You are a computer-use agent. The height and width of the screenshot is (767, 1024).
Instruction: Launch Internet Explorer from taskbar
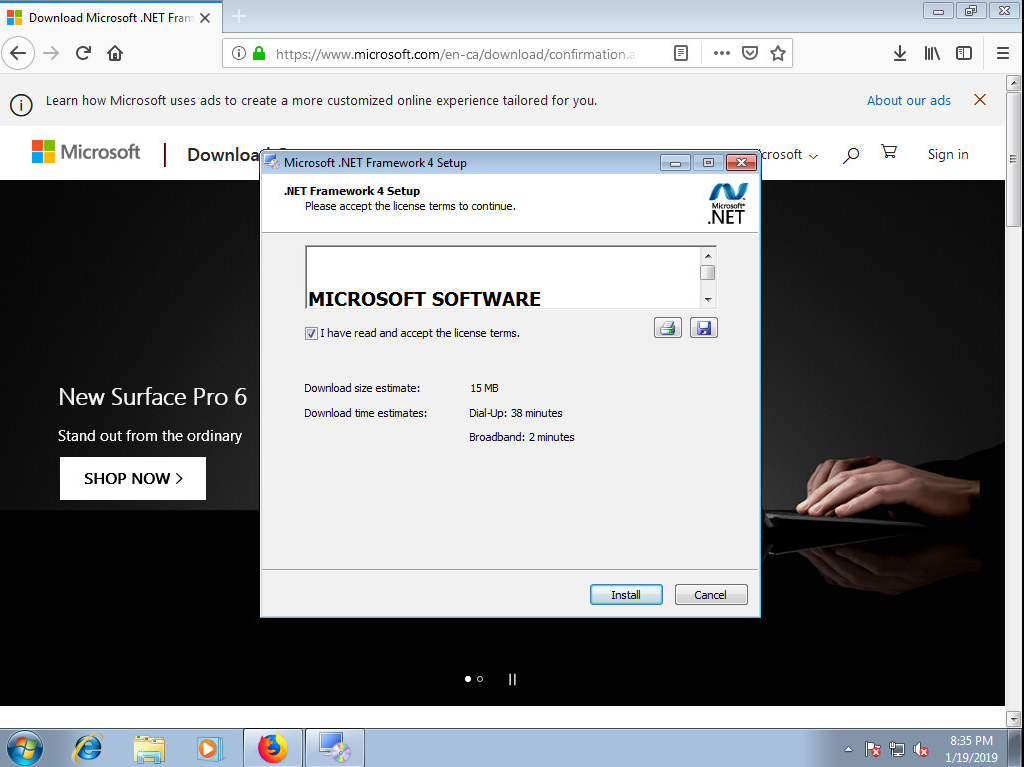coord(88,748)
